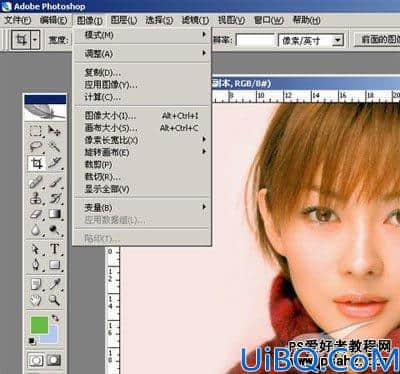Click the 前面的图像 button
This screenshot has height=374, width=400.
point(377,40)
